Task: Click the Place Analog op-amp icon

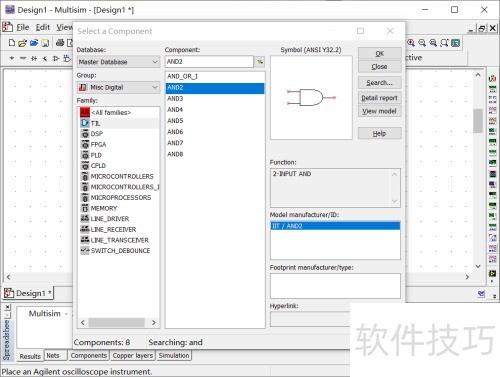Action: pos(56,58)
